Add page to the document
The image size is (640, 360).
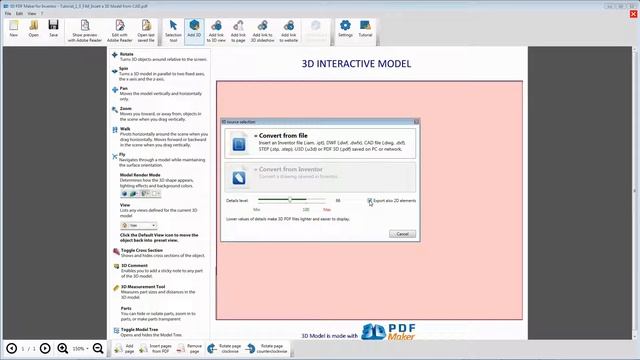point(124,348)
